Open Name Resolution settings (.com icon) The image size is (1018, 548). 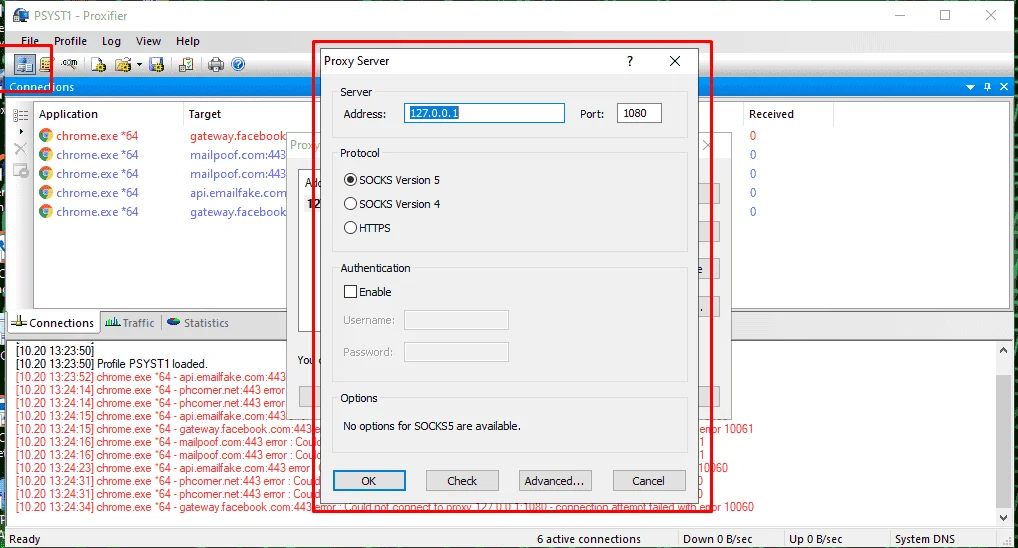69,64
